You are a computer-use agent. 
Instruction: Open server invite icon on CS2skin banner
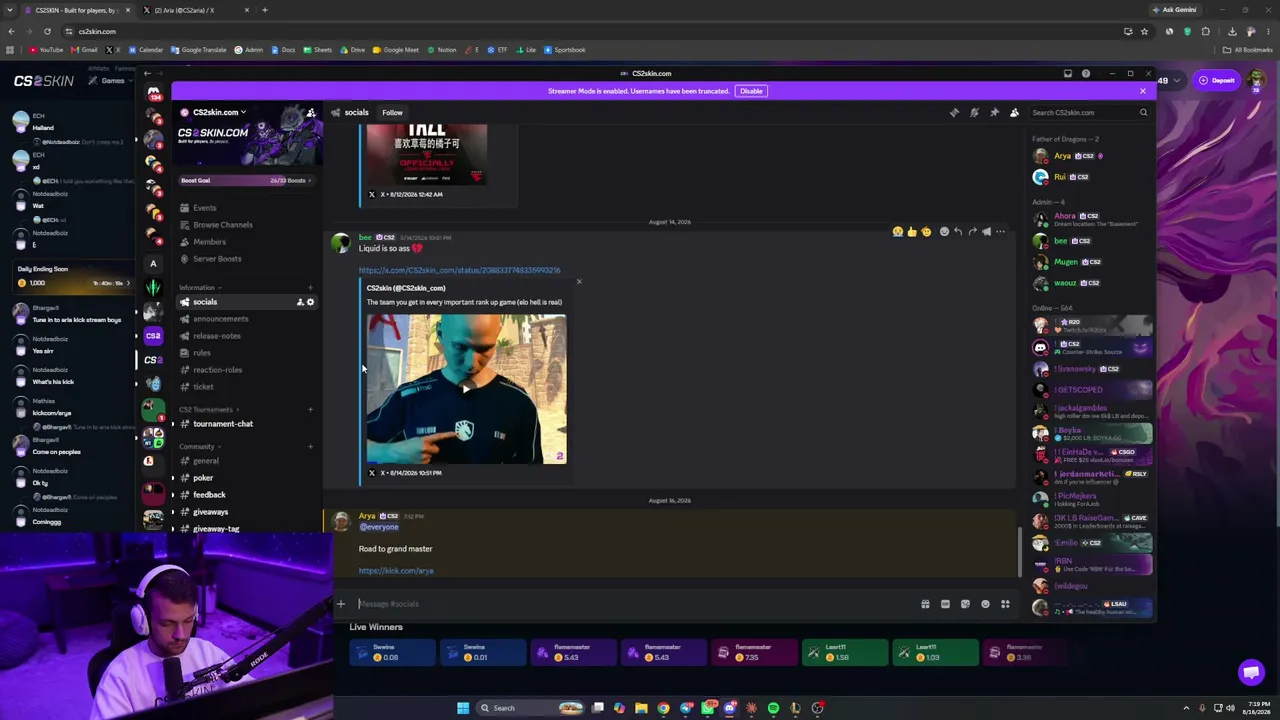pos(311,113)
